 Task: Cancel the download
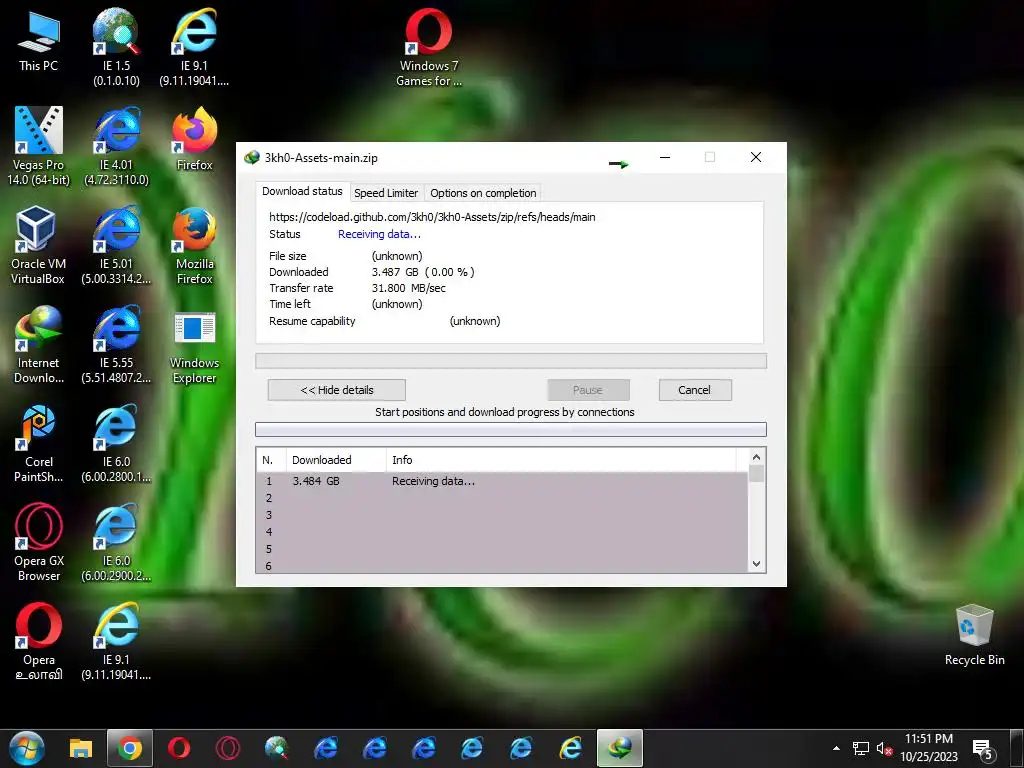(x=694, y=390)
